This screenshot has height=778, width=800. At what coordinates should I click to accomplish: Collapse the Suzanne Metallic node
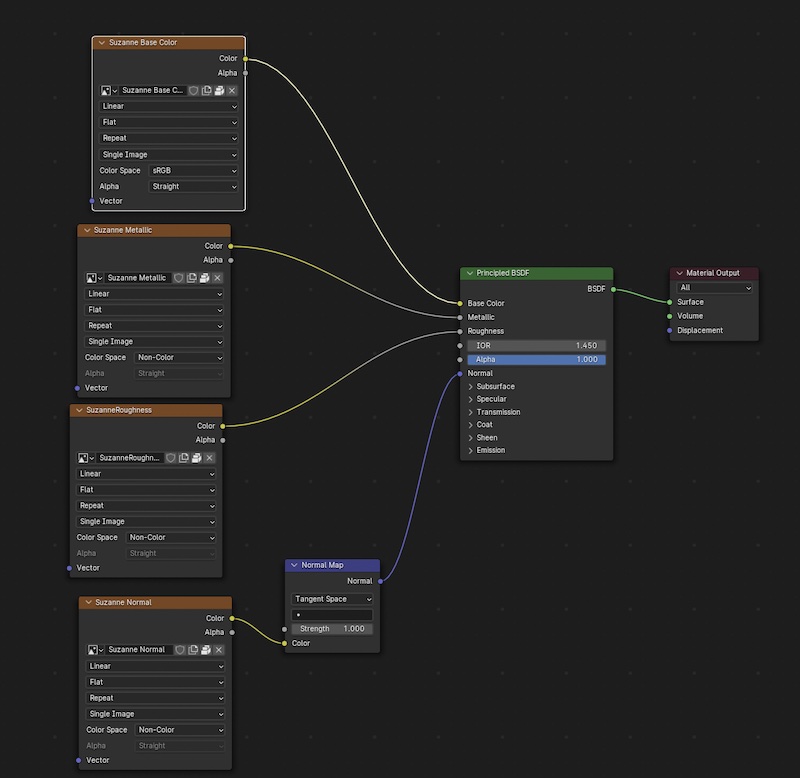pyautogui.click(x=87, y=231)
